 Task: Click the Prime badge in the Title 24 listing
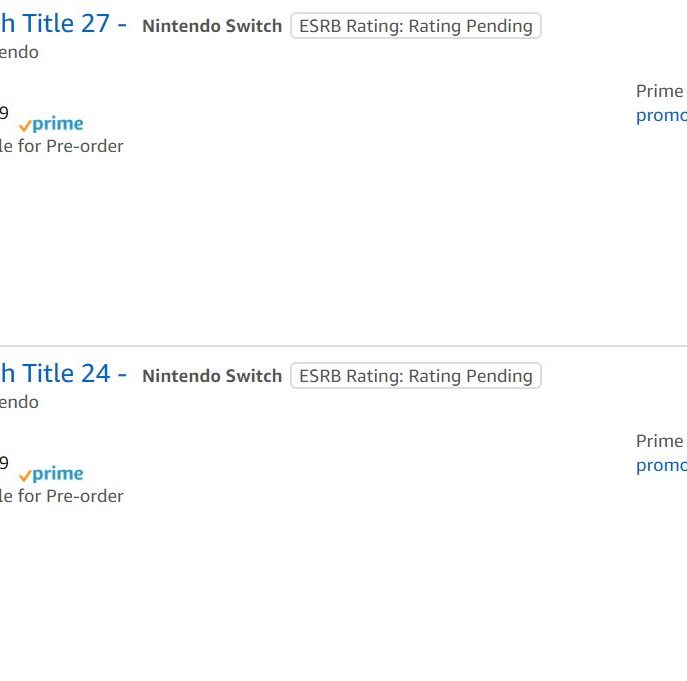click(x=52, y=475)
